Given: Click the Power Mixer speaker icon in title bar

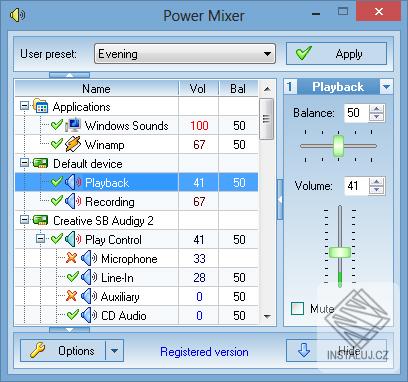Looking at the screenshot, I should 17,16.
